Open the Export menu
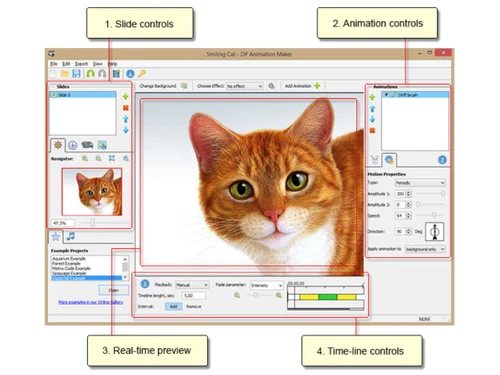This screenshot has height=375, width=500. click(x=81, y=64)
